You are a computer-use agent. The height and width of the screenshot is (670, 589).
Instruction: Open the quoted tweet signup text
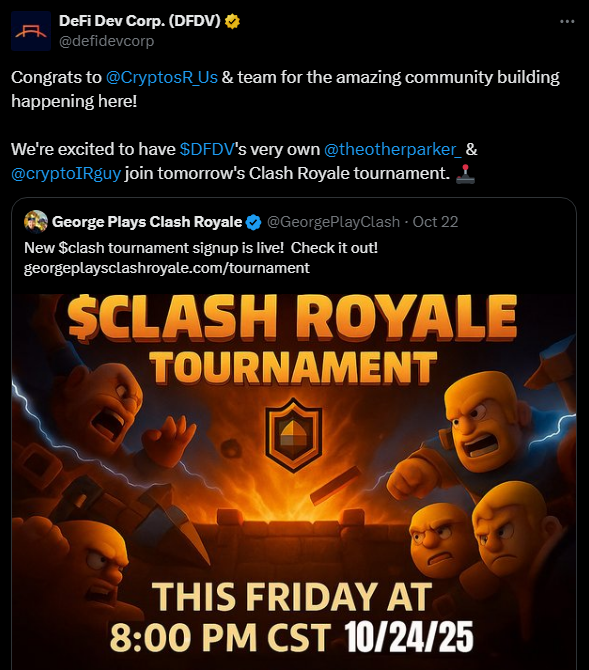[x=201, y=248]
